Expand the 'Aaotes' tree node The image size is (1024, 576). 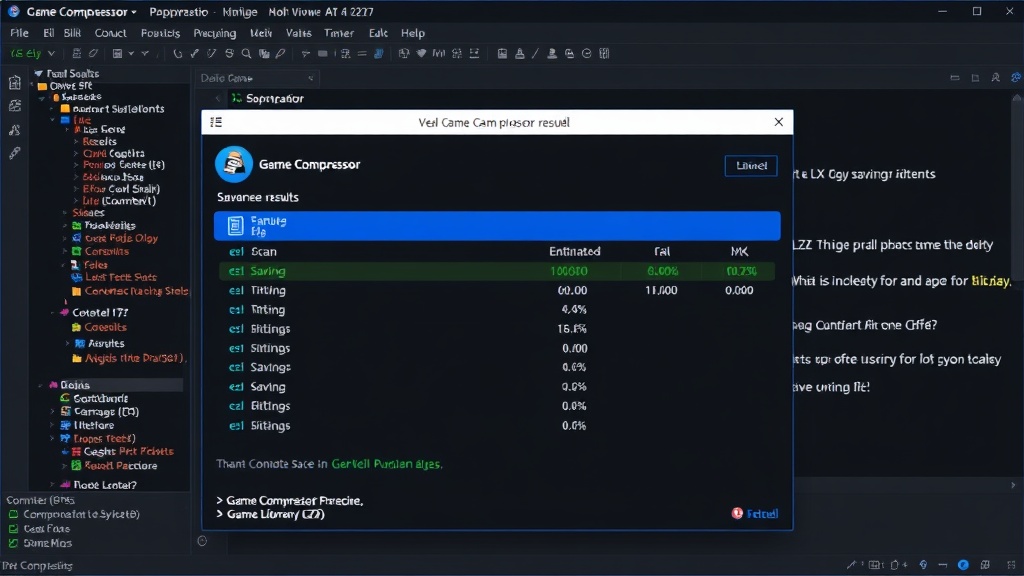click(x=68, y=344)
